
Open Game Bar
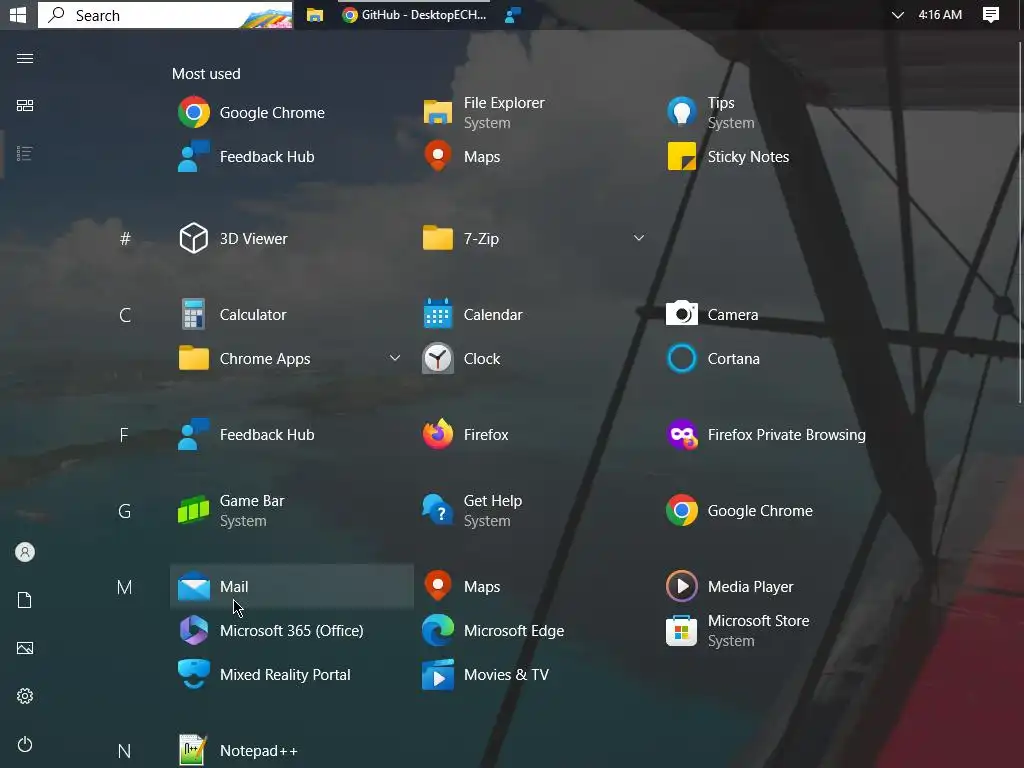tap(291, 511)
